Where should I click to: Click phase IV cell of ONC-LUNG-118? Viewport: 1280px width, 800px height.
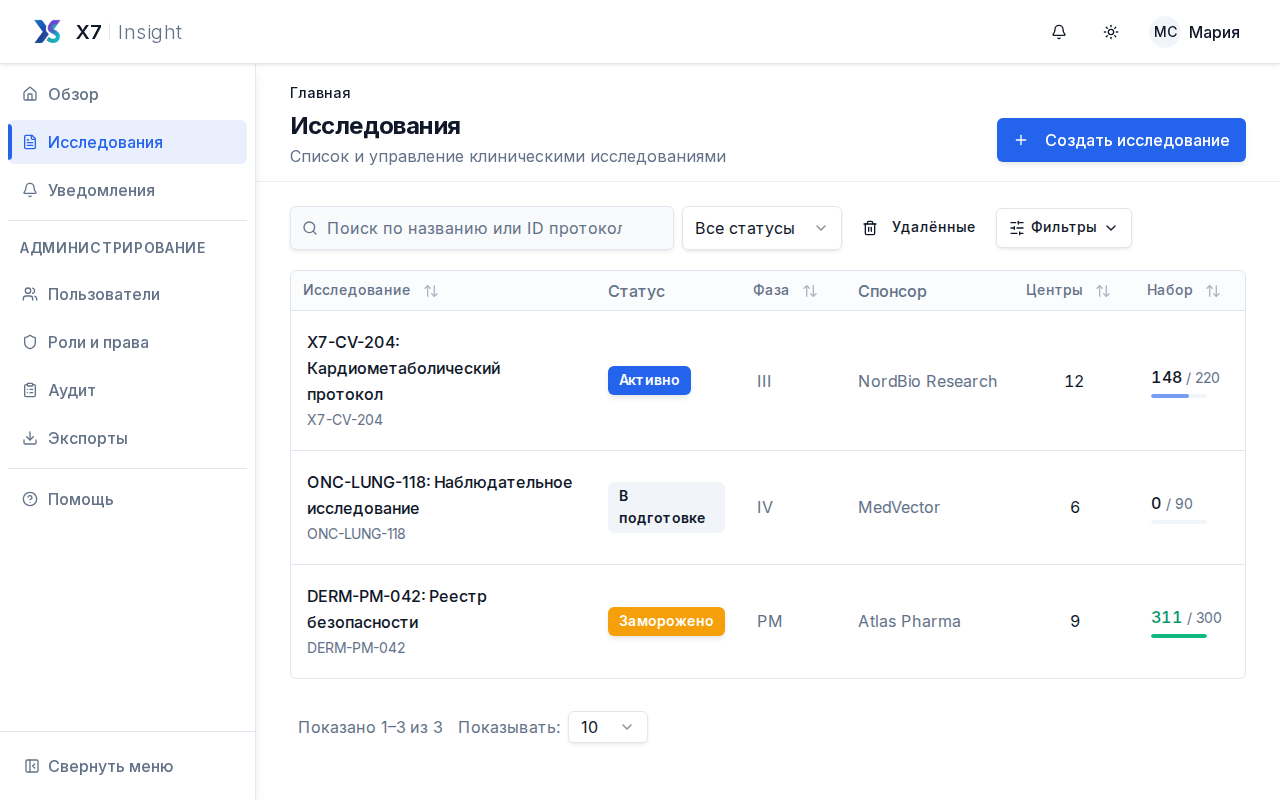(x=765, y=507)
